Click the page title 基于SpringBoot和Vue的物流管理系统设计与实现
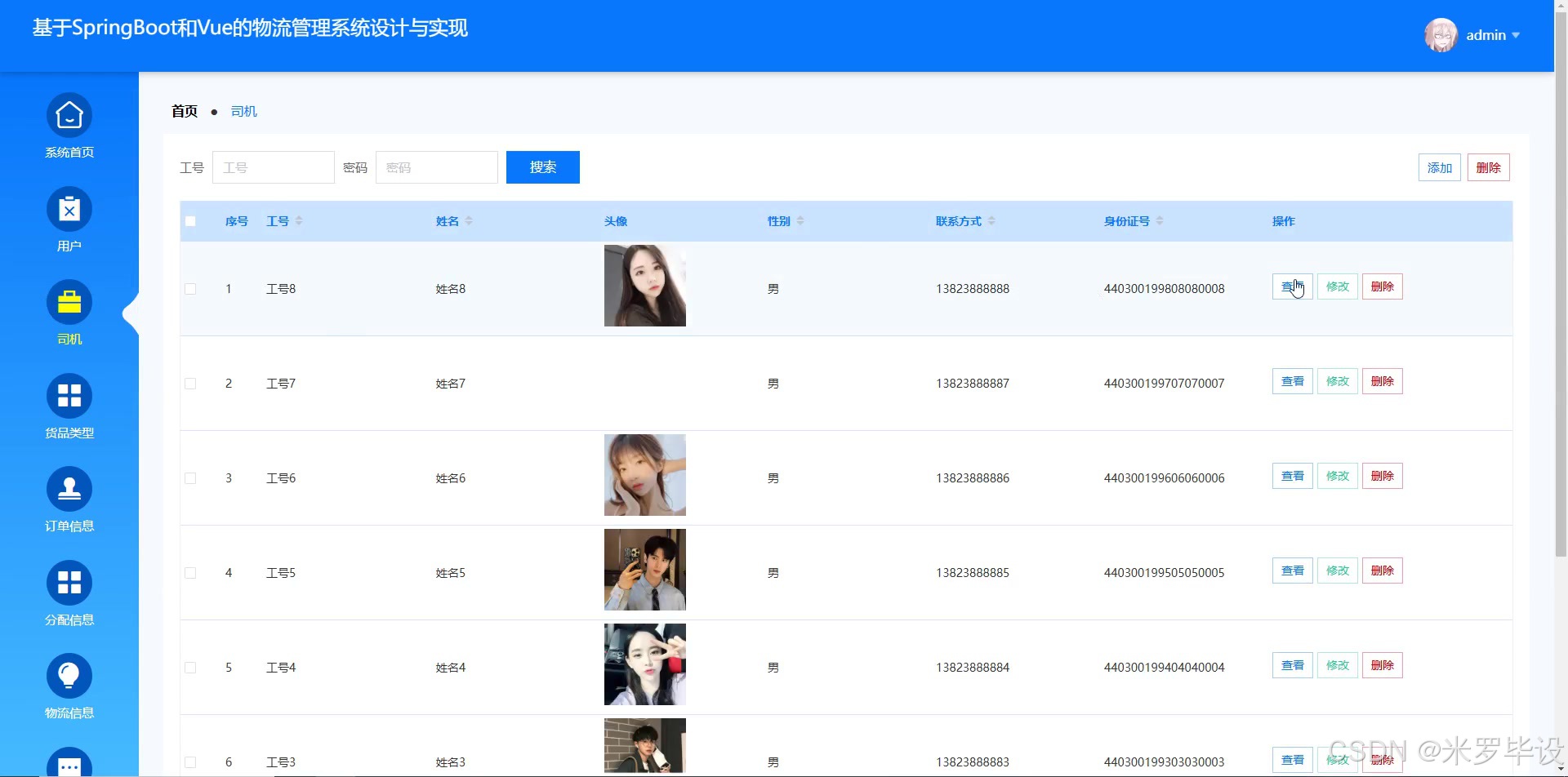Screen dimensions: 1568x777 click(x=250, y=29)
